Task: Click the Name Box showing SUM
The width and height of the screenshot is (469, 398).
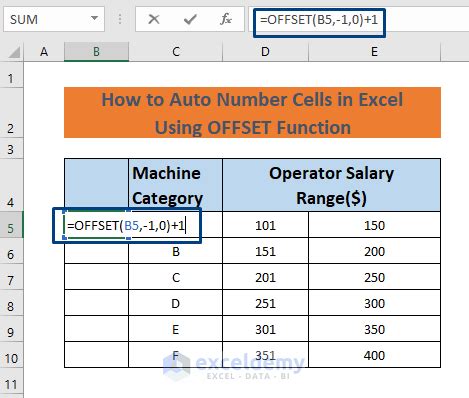Action: (x=54, y=19)
